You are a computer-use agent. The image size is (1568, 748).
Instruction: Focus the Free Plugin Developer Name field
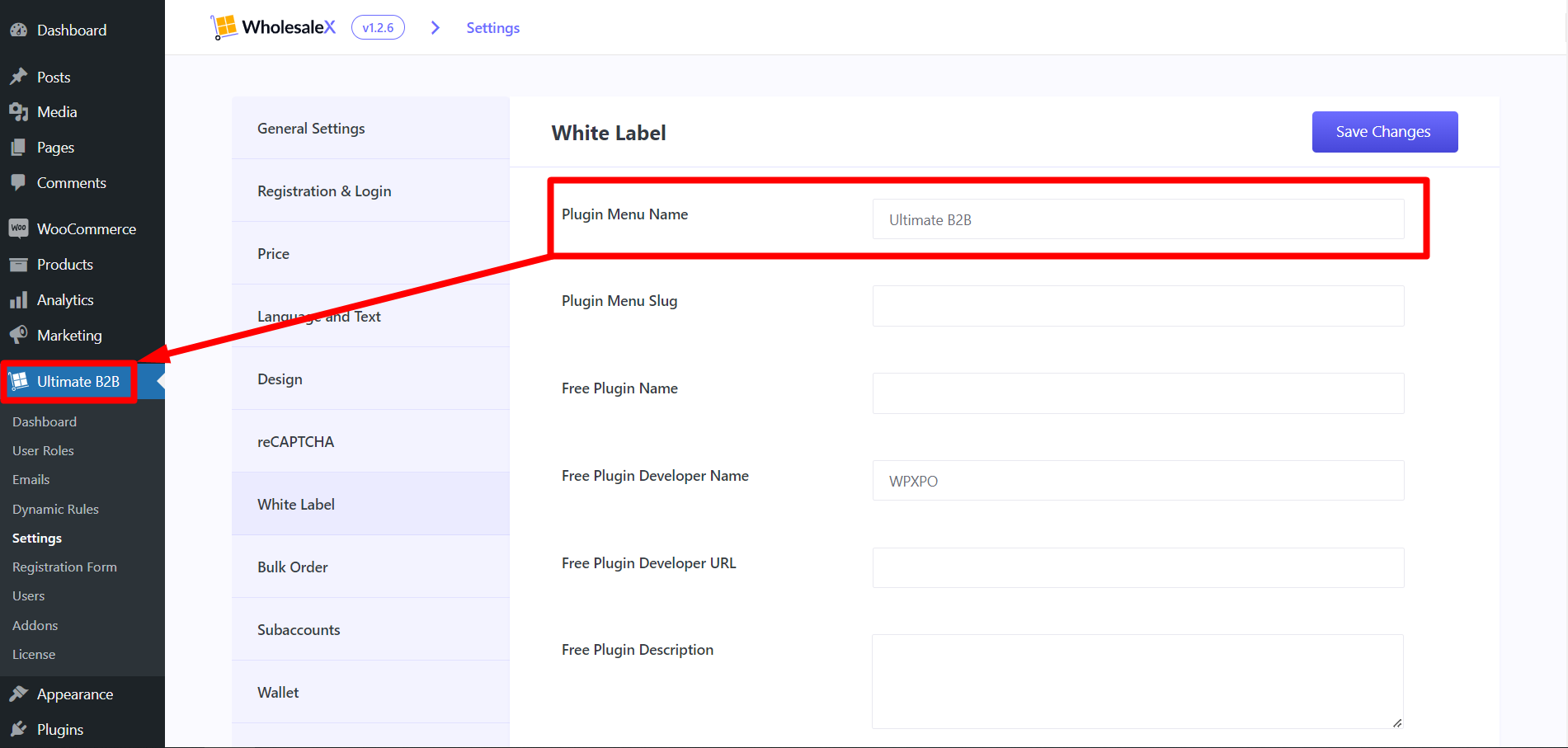coord(1138,481)
